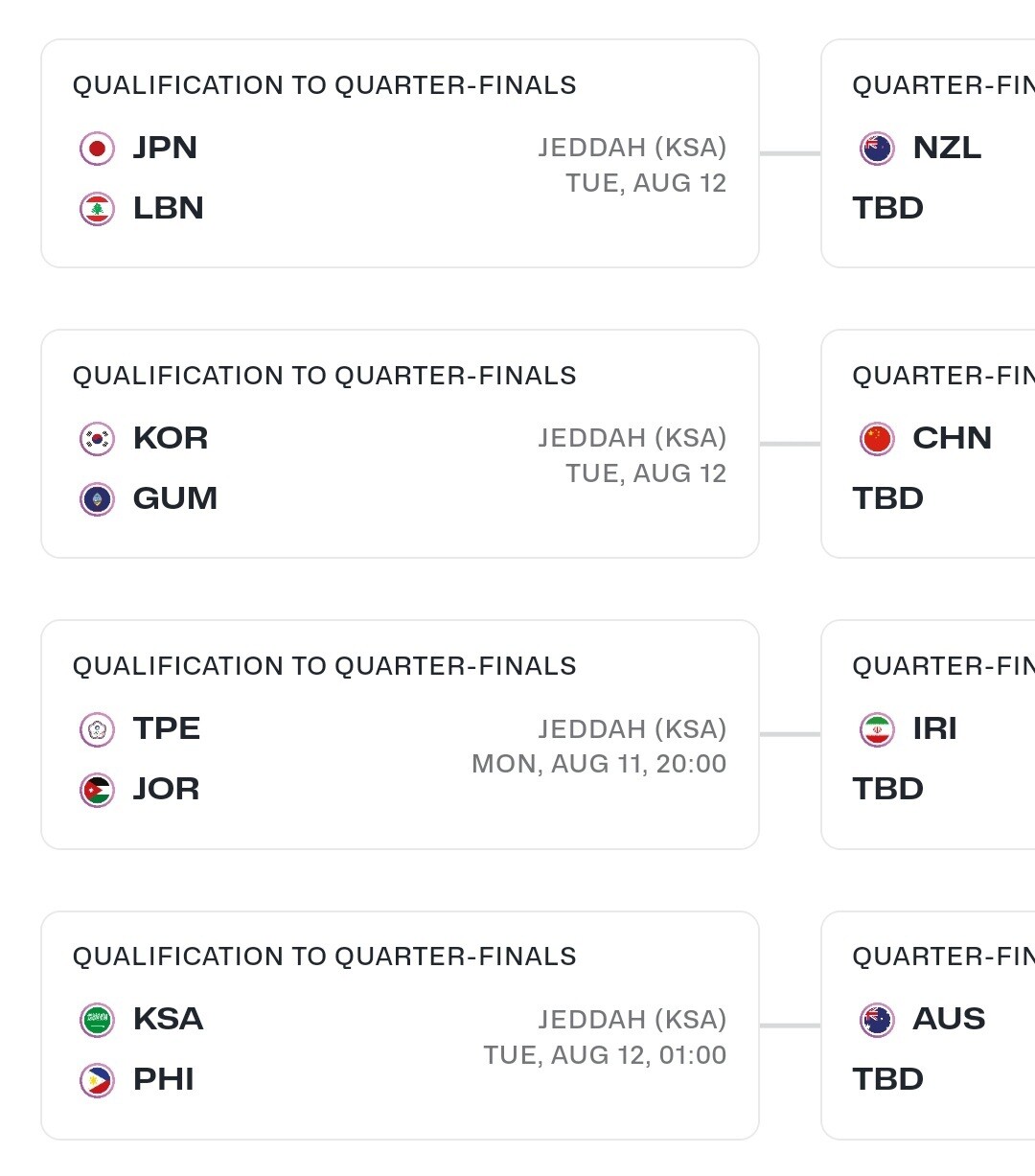
Task: Click the Japan flag icon
Action: click(97, 149)
